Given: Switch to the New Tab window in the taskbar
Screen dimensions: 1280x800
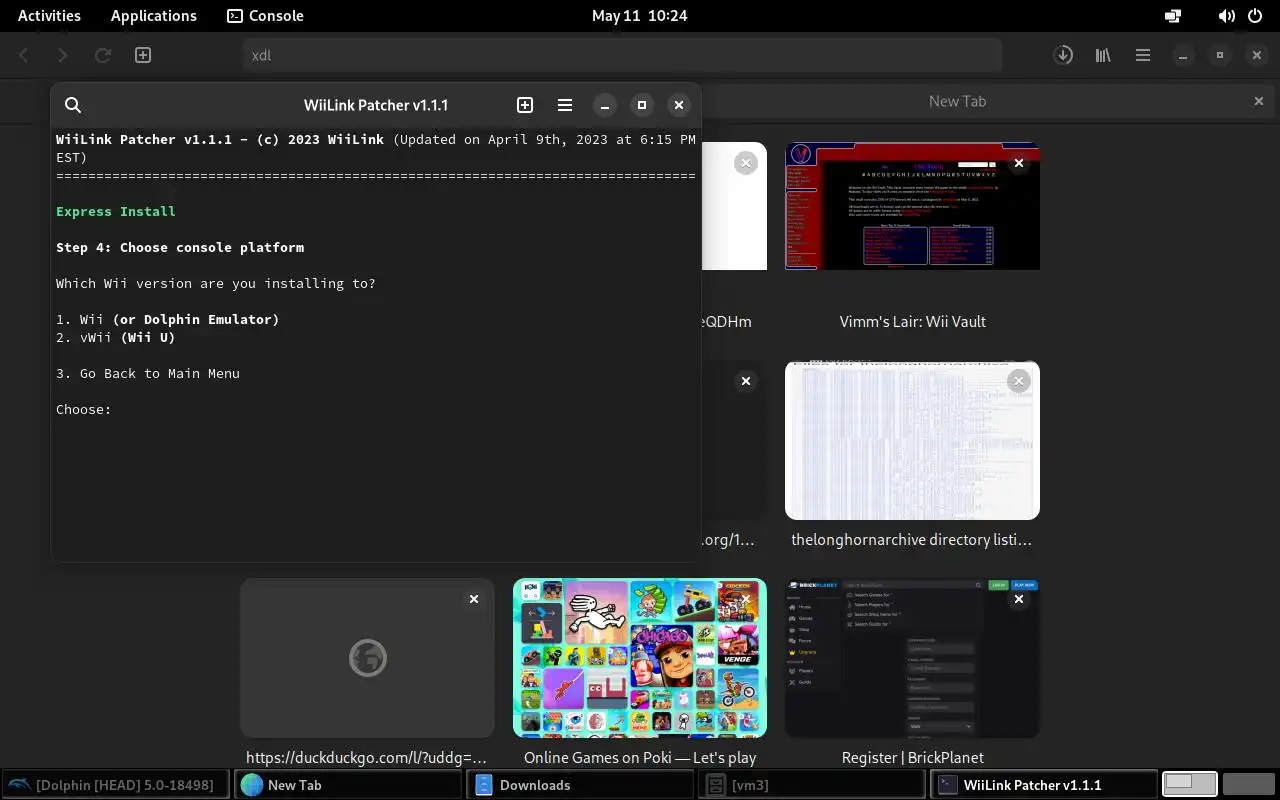Looking at the screenshot, I should point(349,785).
